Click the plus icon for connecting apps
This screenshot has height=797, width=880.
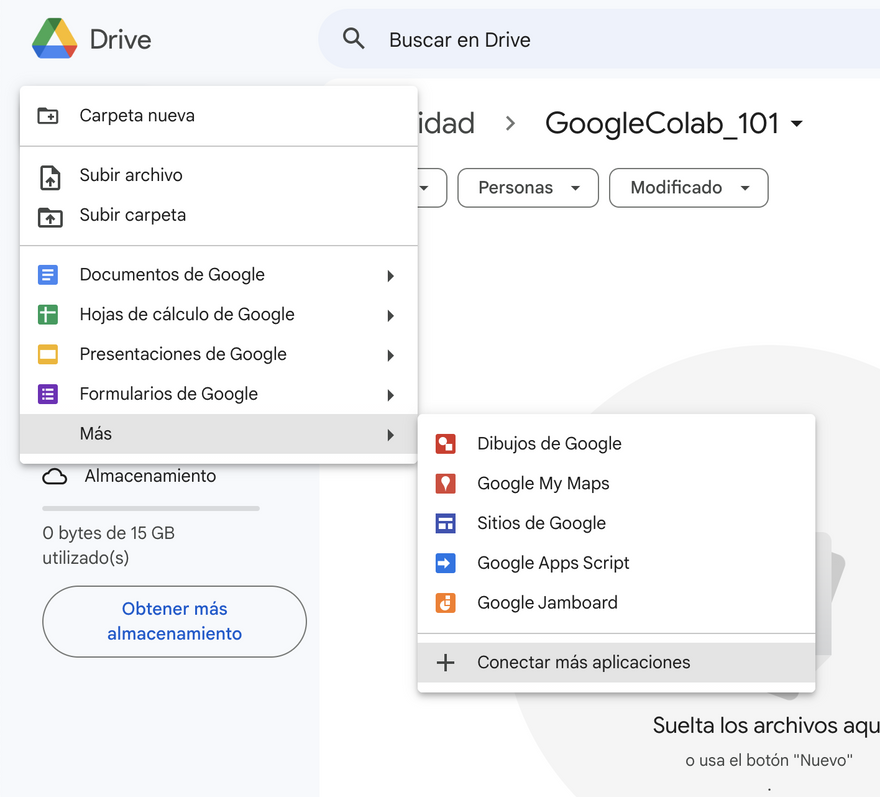(x=446, y=662)
